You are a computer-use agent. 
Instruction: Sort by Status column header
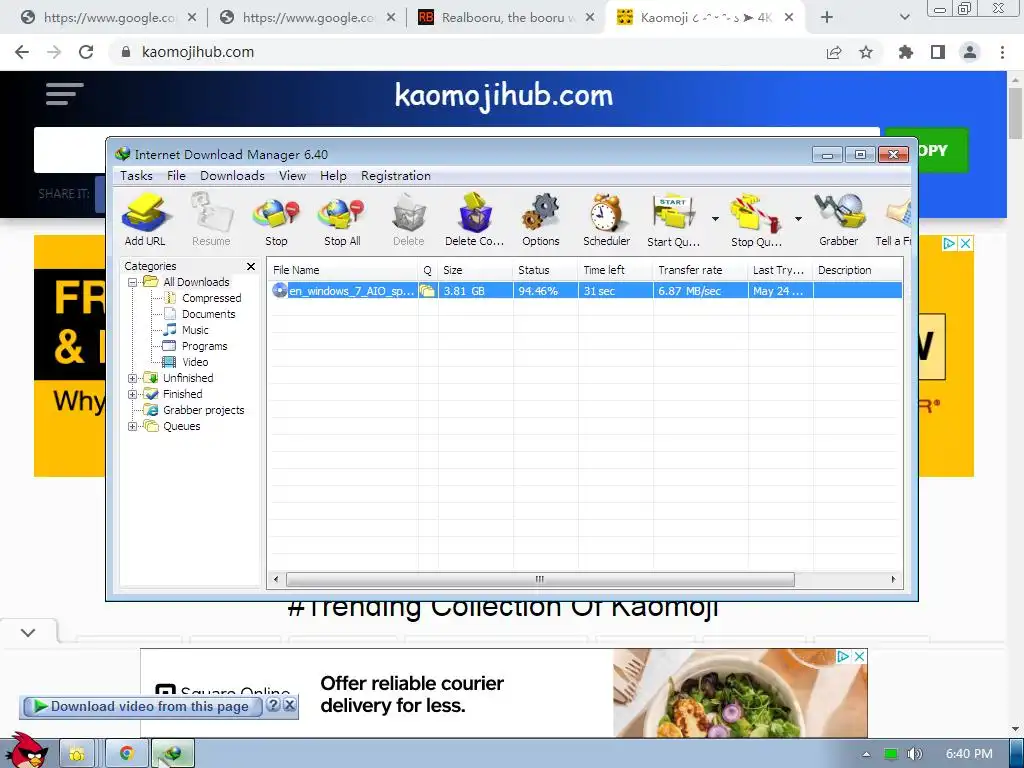tap(545, 270)
